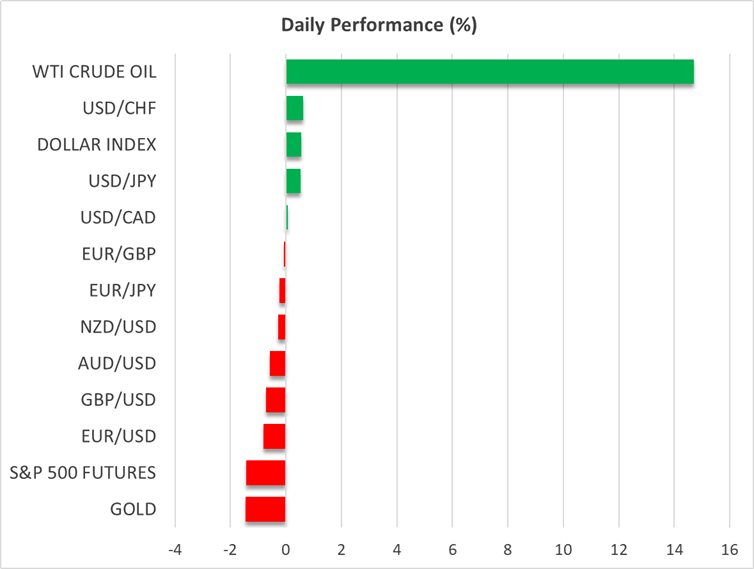Screen dimensions: 754x569
Task: Select the Dollar Index green bar
Action: (294, 145)
